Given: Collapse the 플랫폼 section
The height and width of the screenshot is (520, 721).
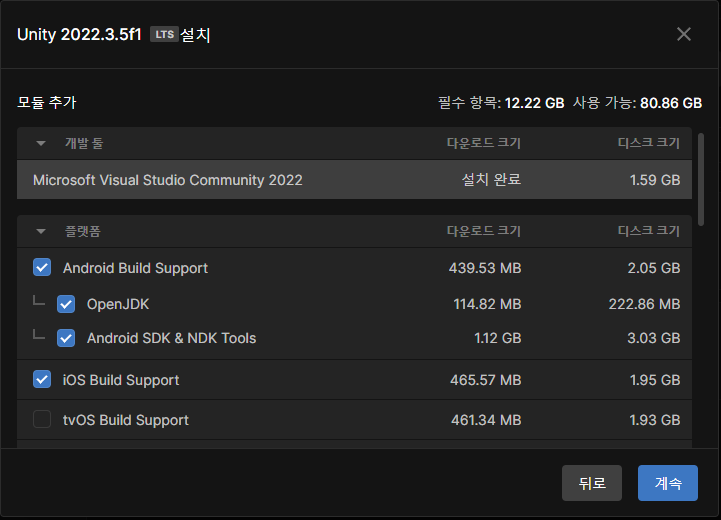Looking at the screenshot, I should coord(41,231).
